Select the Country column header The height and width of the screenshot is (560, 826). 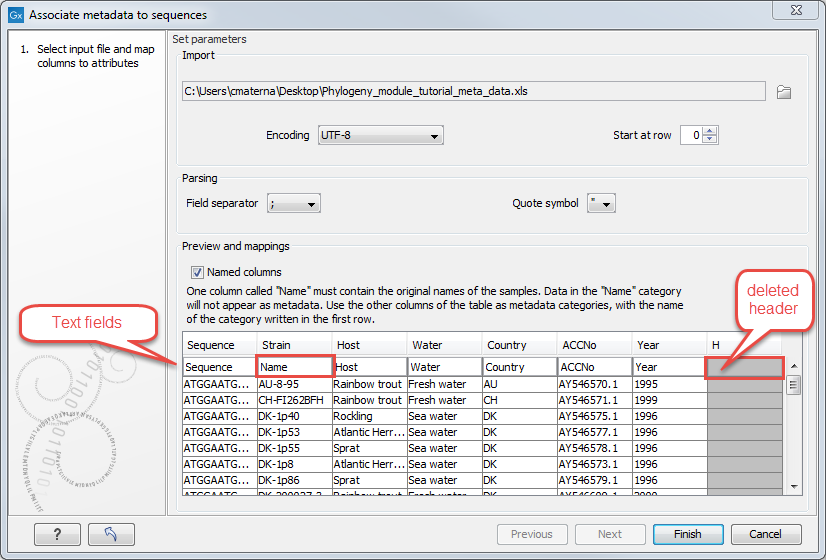point(519,345)
